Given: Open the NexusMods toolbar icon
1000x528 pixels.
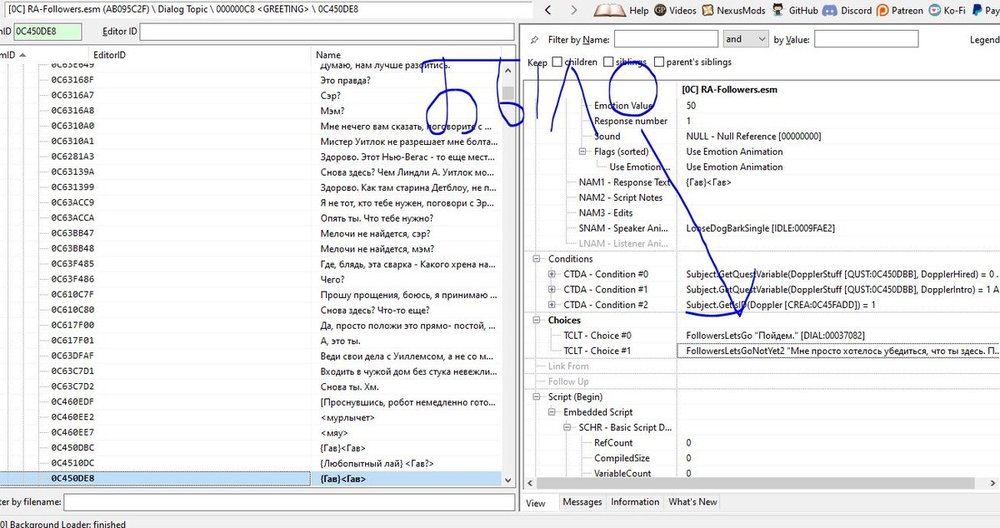Looking at the screenshot, I should tap(708, 10).
